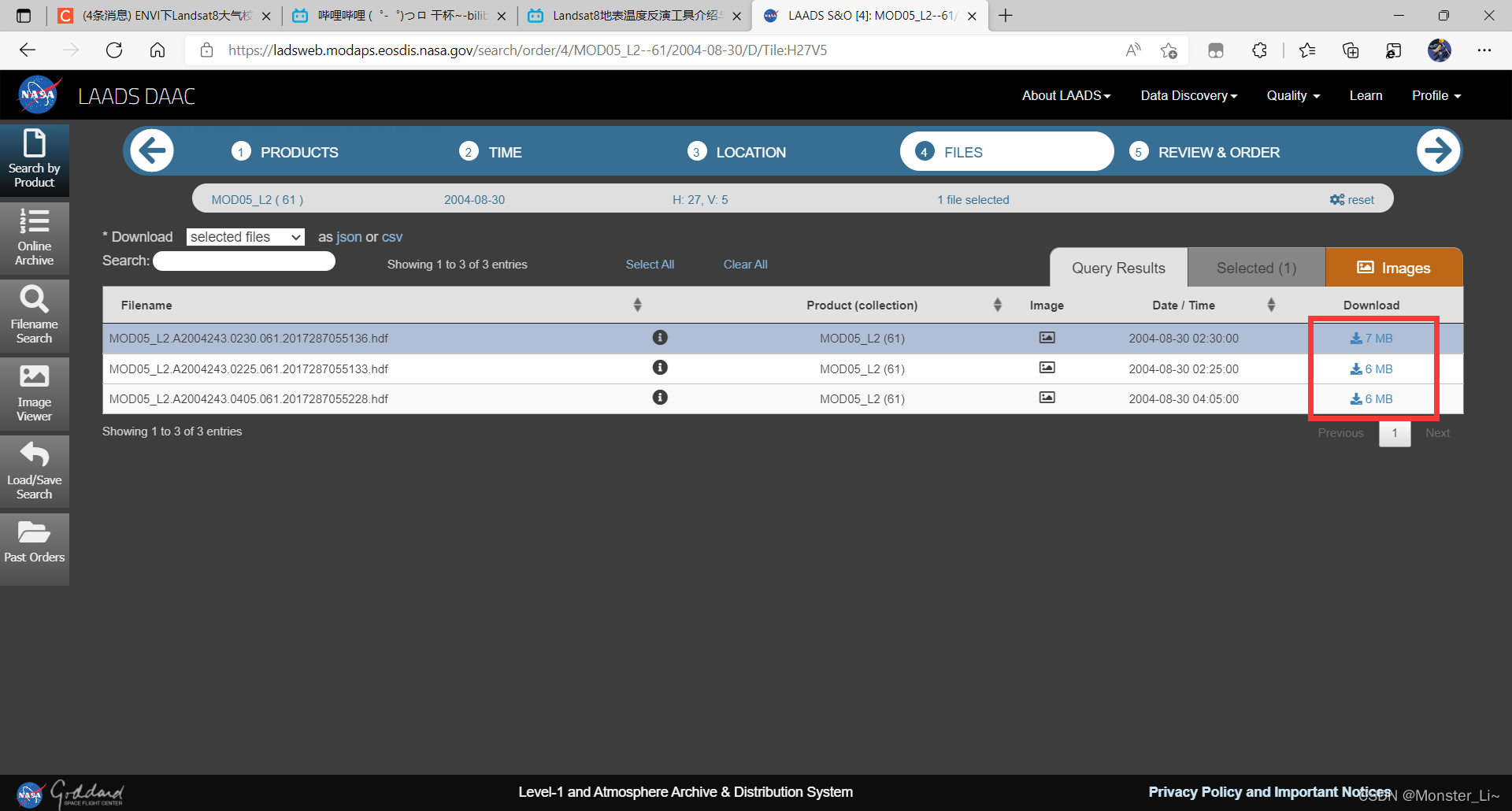The image size is (1512, 811).
Task: Sort by Product (collection) column arrows
Action: click(x=997, y=306)
